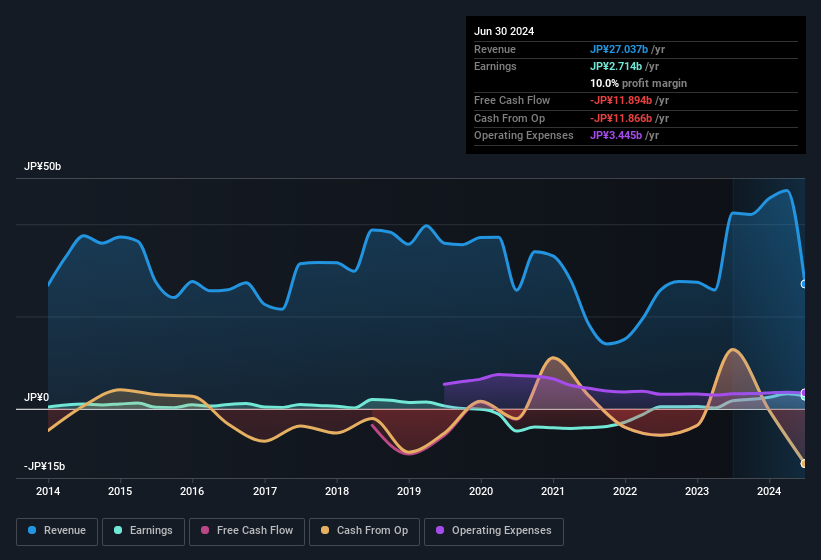The height and width of the screenshot is (560, 821).
Task: Click the 2020 x-axis label
Action: coord(481,491)
